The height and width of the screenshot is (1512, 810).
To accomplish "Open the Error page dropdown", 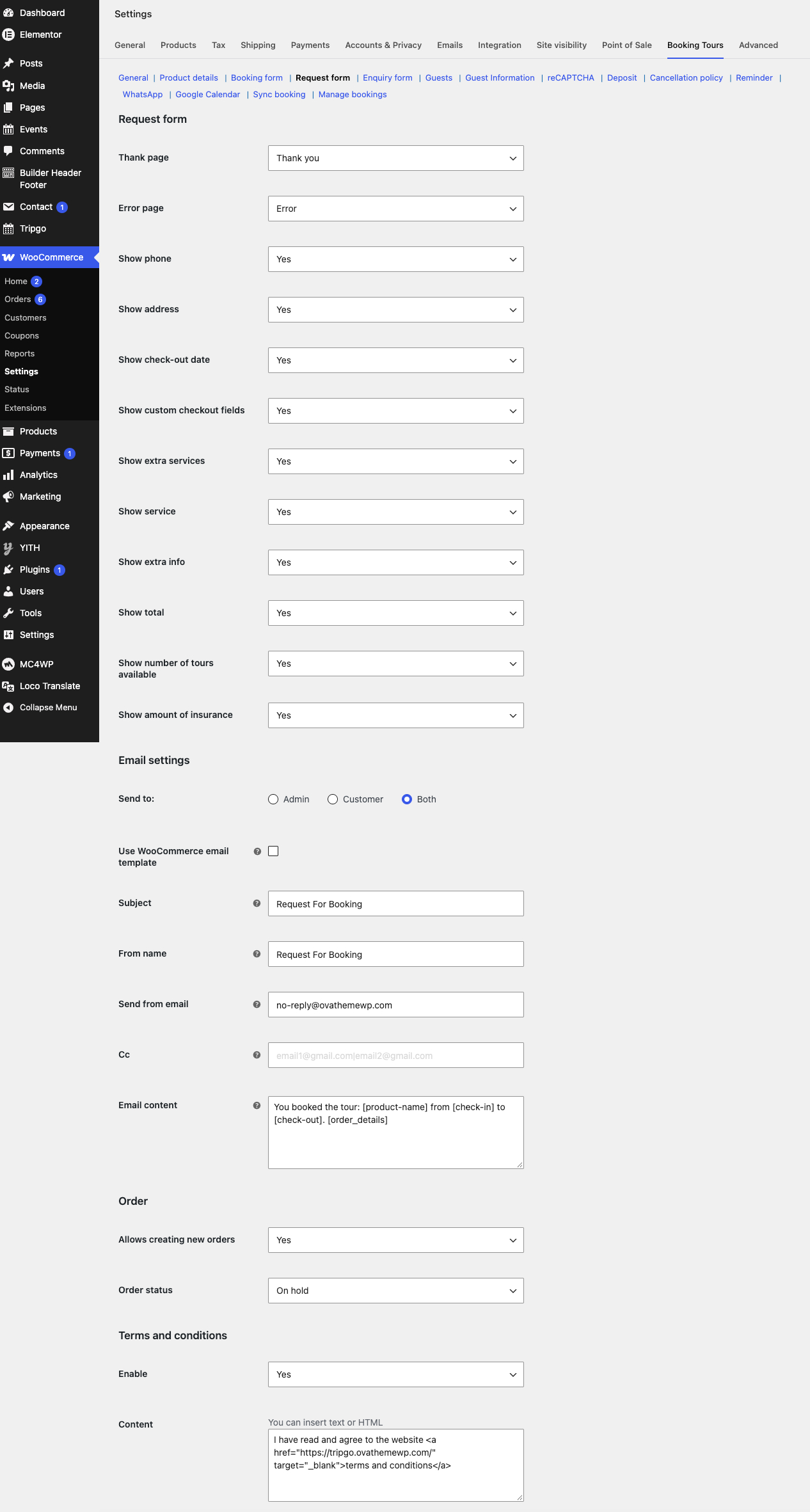I will tap(396, 209).
